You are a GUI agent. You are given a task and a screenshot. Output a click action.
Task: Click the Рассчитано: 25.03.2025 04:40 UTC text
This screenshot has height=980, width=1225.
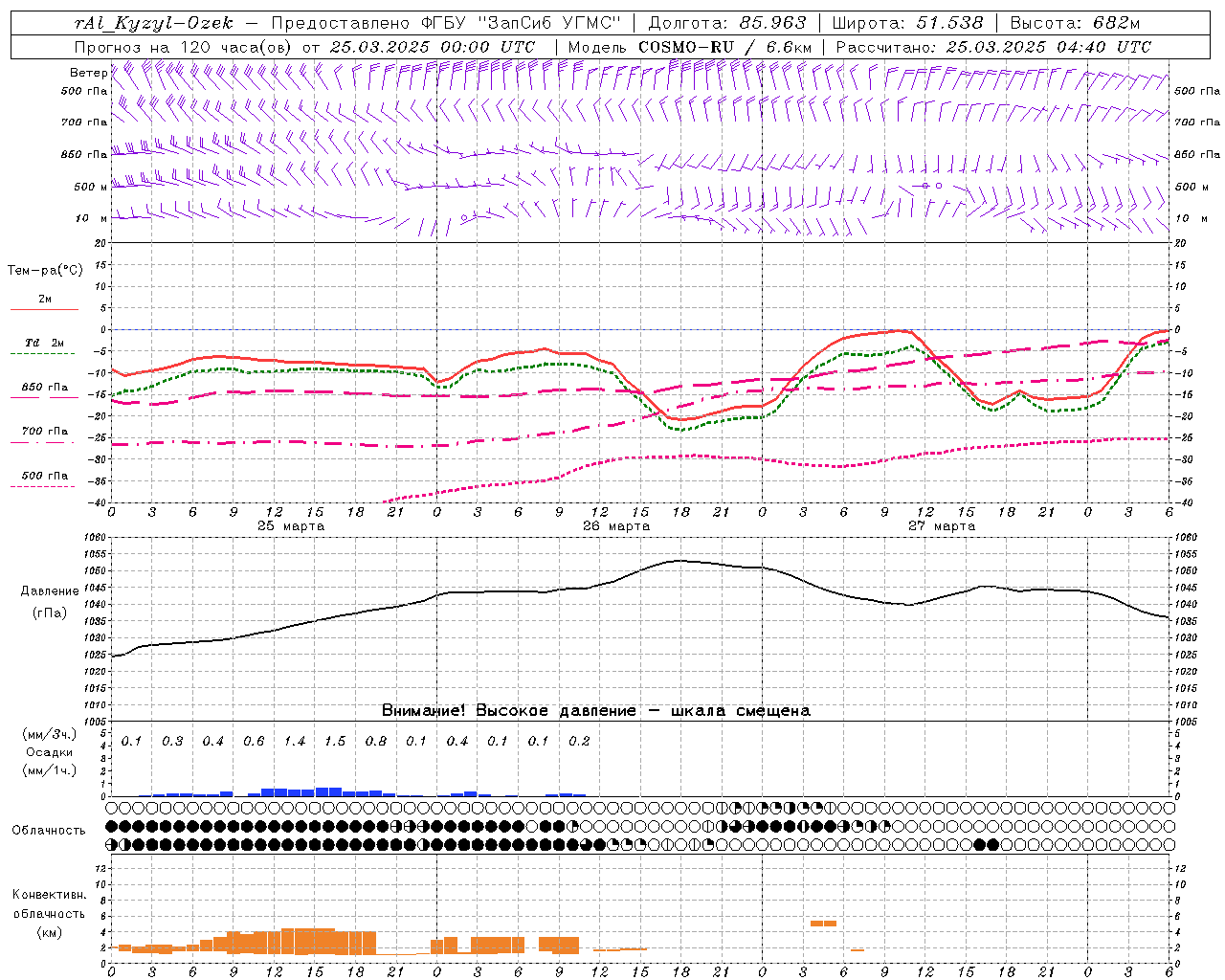pyautogui.click(x=993, y=47)
